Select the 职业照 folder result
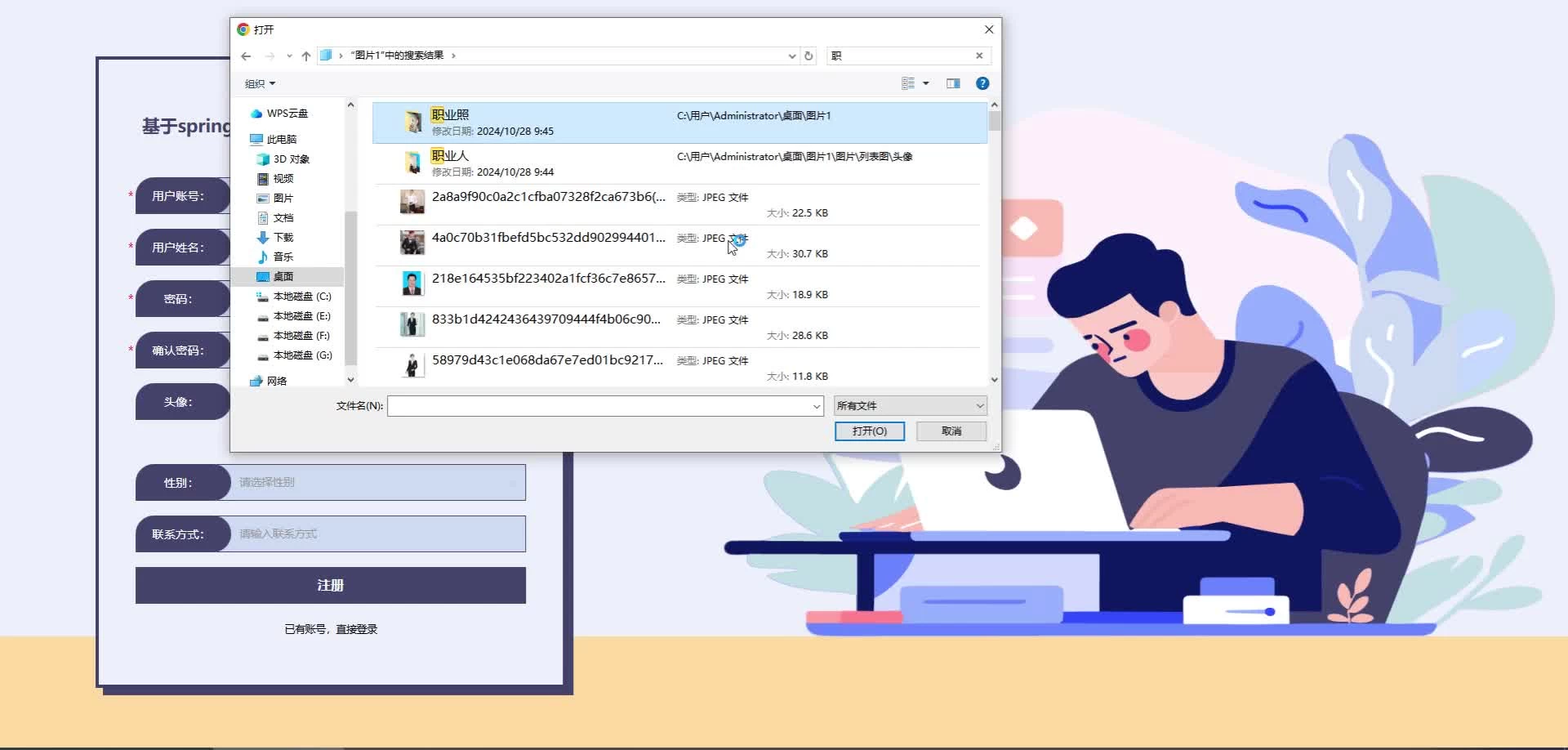Screen dimensions: 1568x750 (679, 123)
